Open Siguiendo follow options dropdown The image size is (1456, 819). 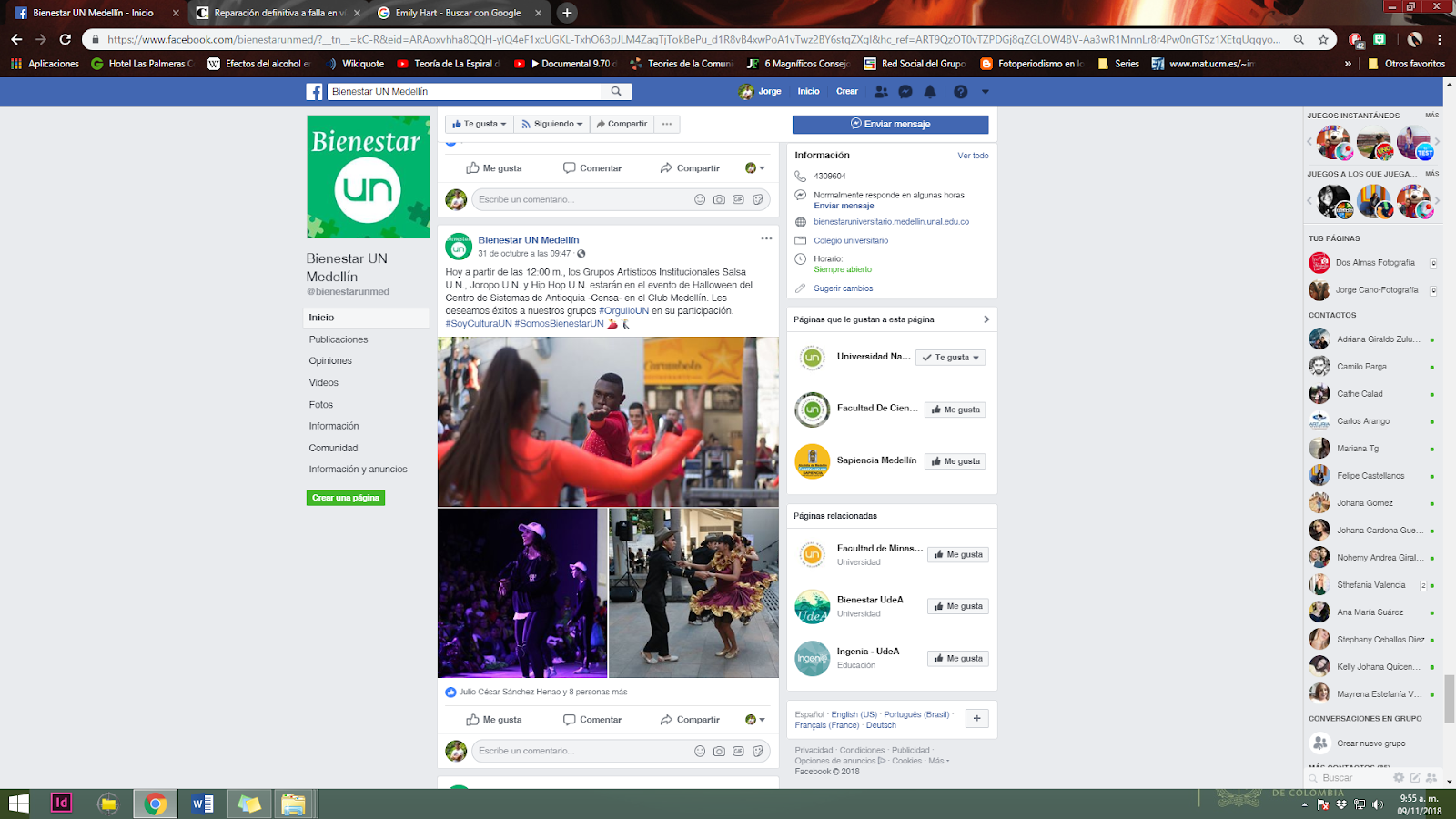pyautogui.click(x=551, y=124)
